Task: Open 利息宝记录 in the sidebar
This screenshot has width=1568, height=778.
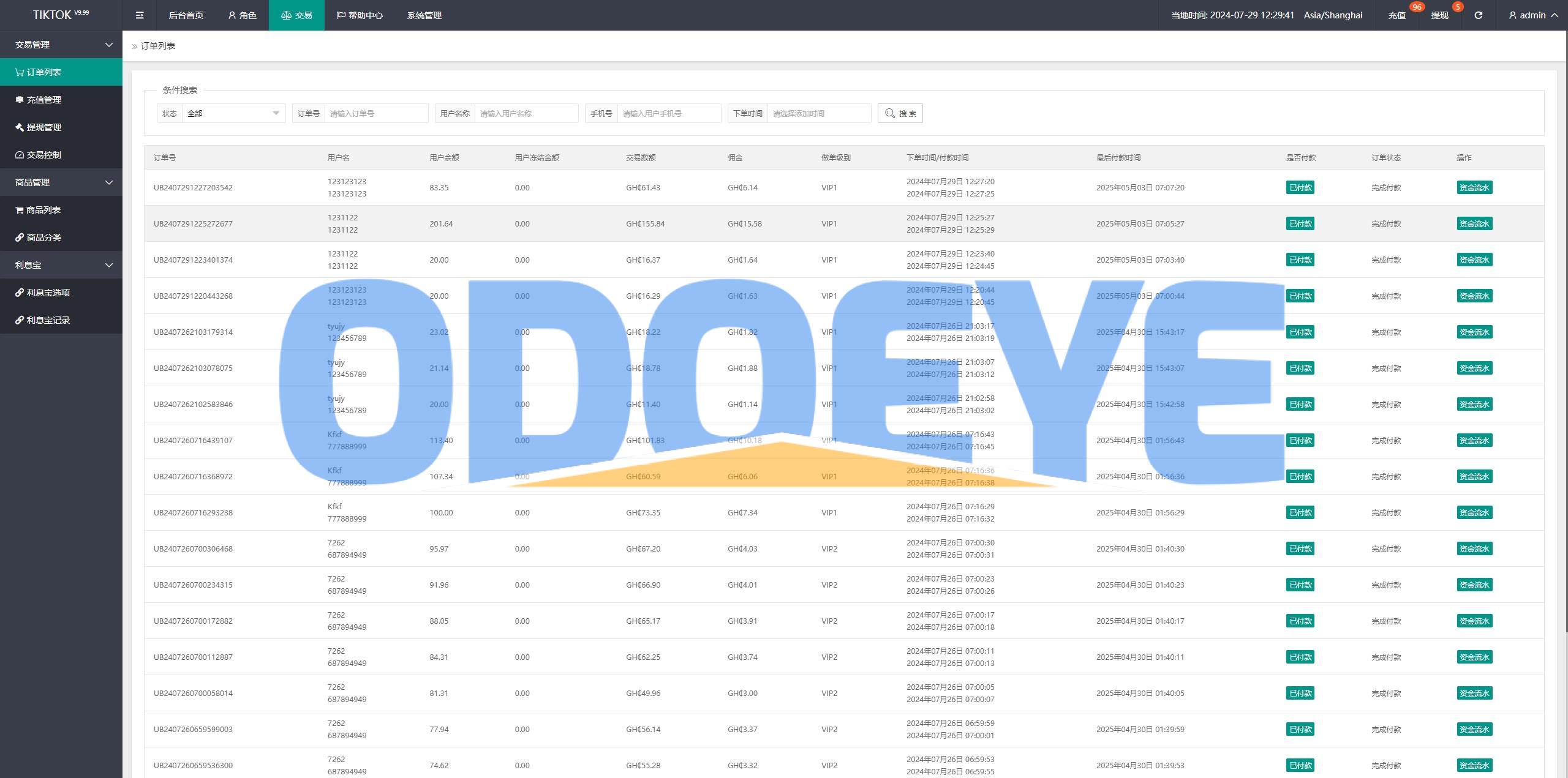Action: 61,320
